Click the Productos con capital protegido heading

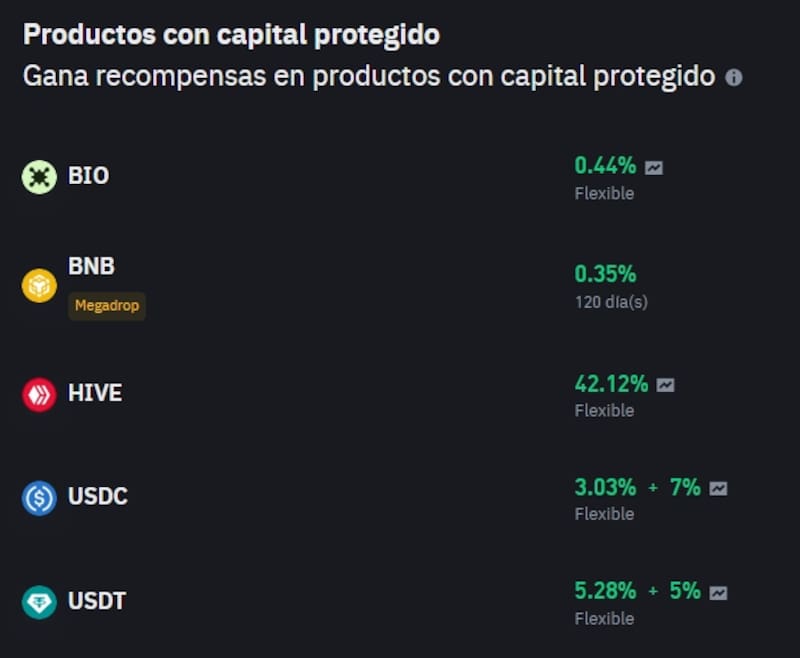coord(231,34)
